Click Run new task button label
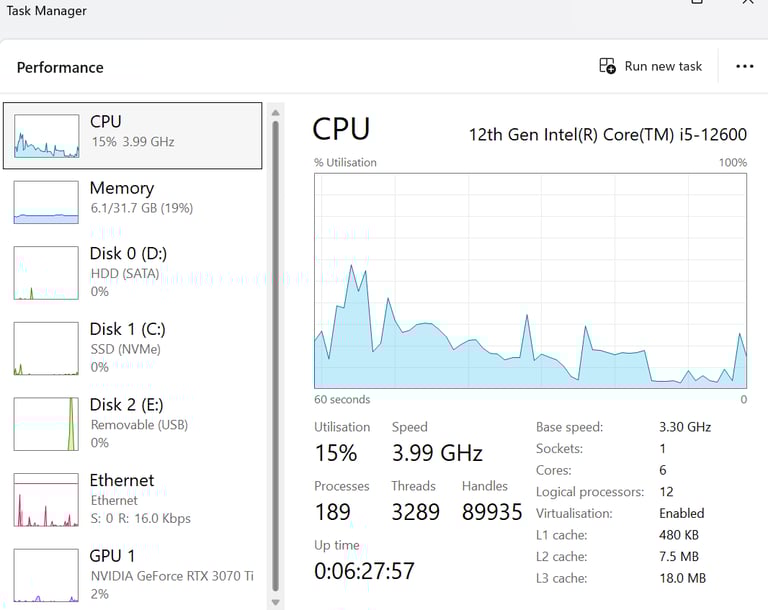The height and width of the screenshot is (610, 768). pyautogui.click(x=663, y=66)
